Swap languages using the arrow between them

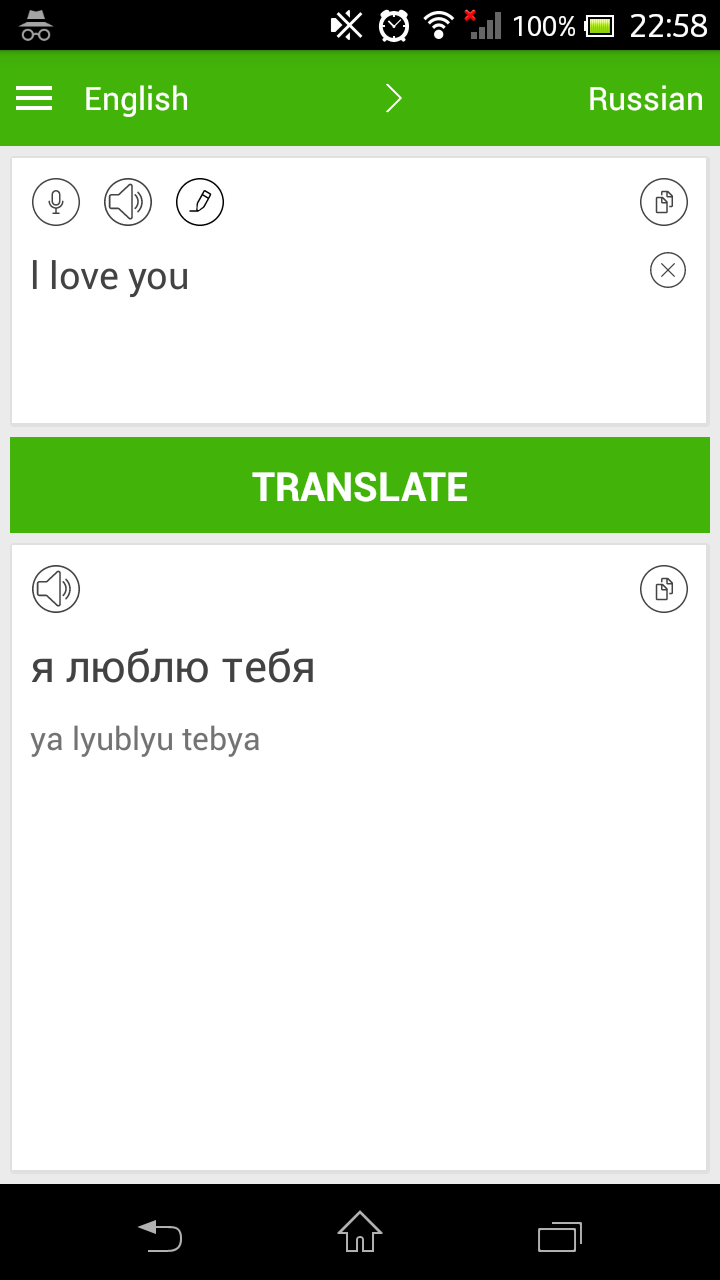tap(394, 98)
